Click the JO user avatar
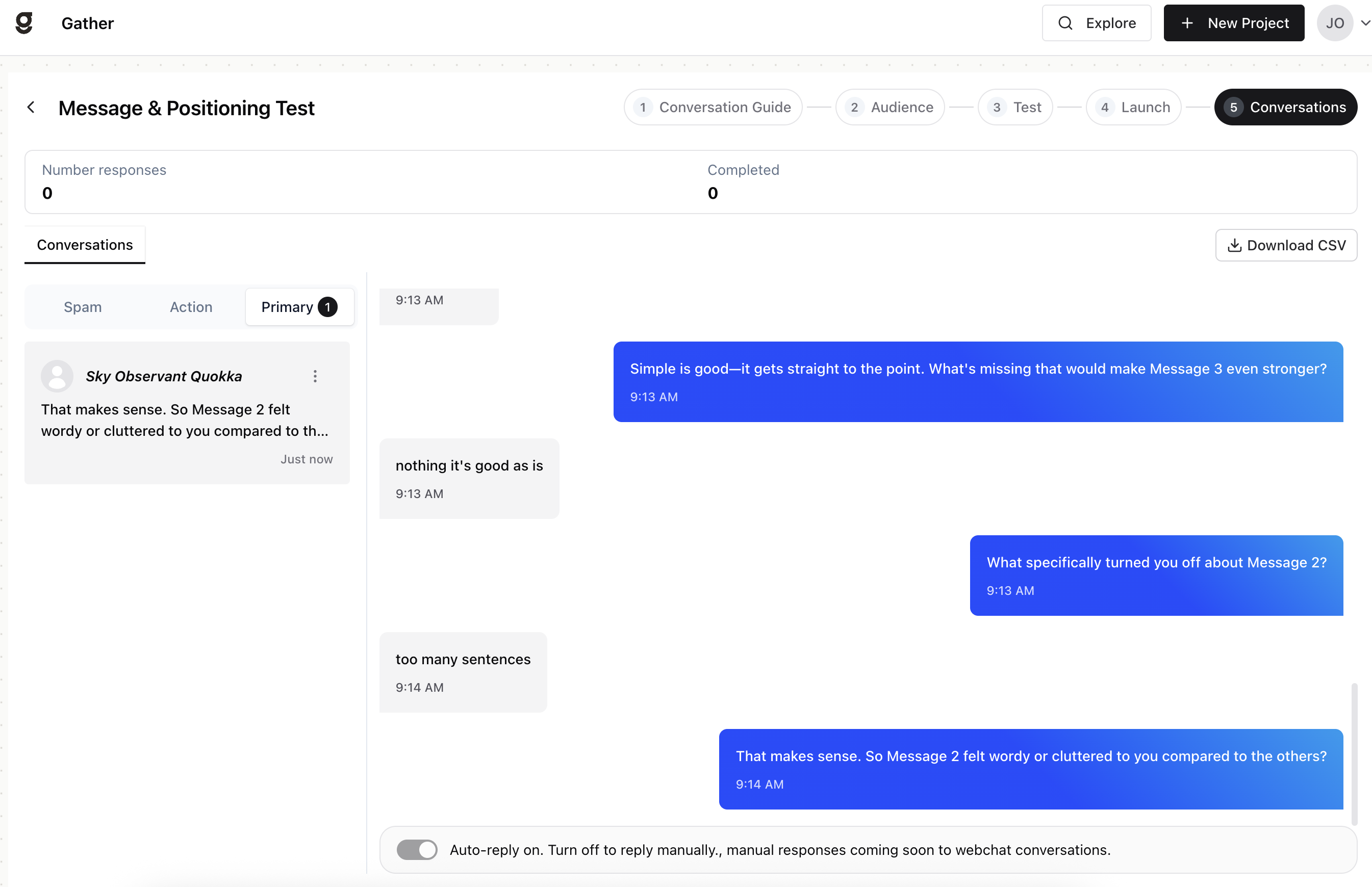 pos(1334,23)
